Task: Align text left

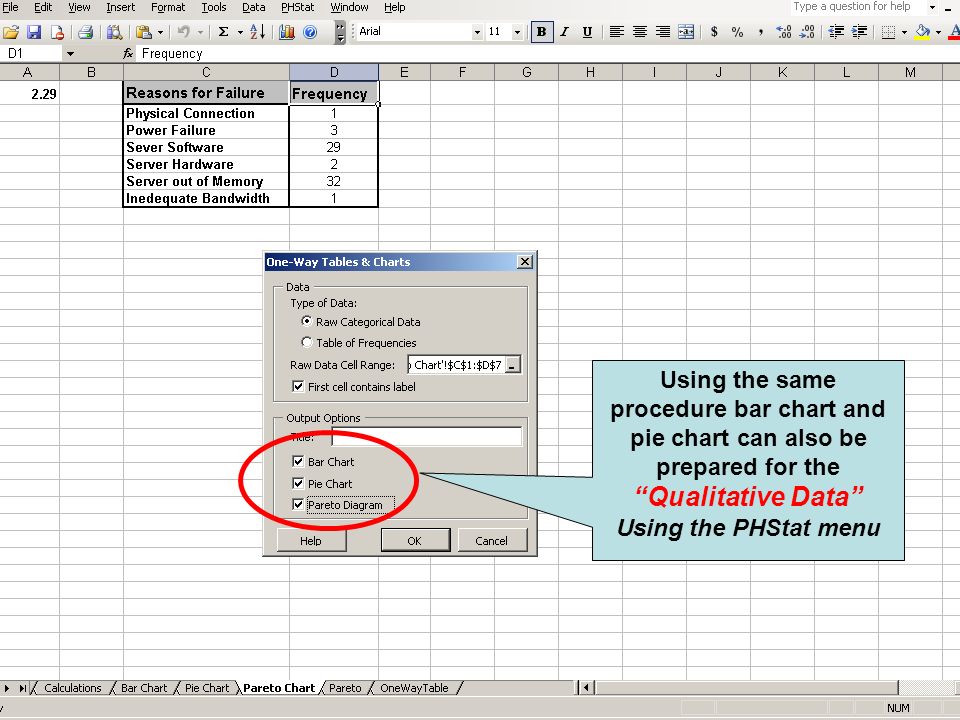Action: 617,32
